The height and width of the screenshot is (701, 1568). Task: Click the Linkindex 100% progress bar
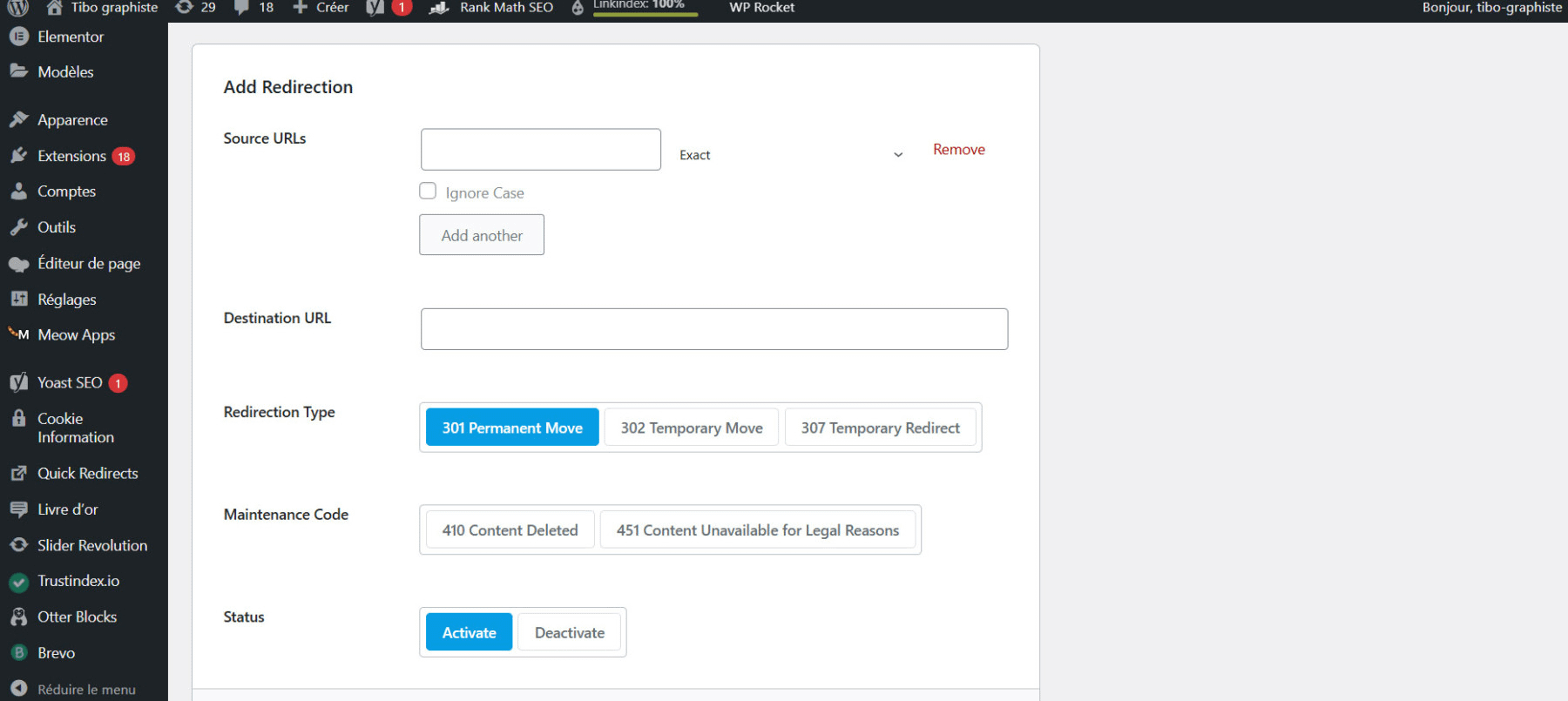(645, 14)
